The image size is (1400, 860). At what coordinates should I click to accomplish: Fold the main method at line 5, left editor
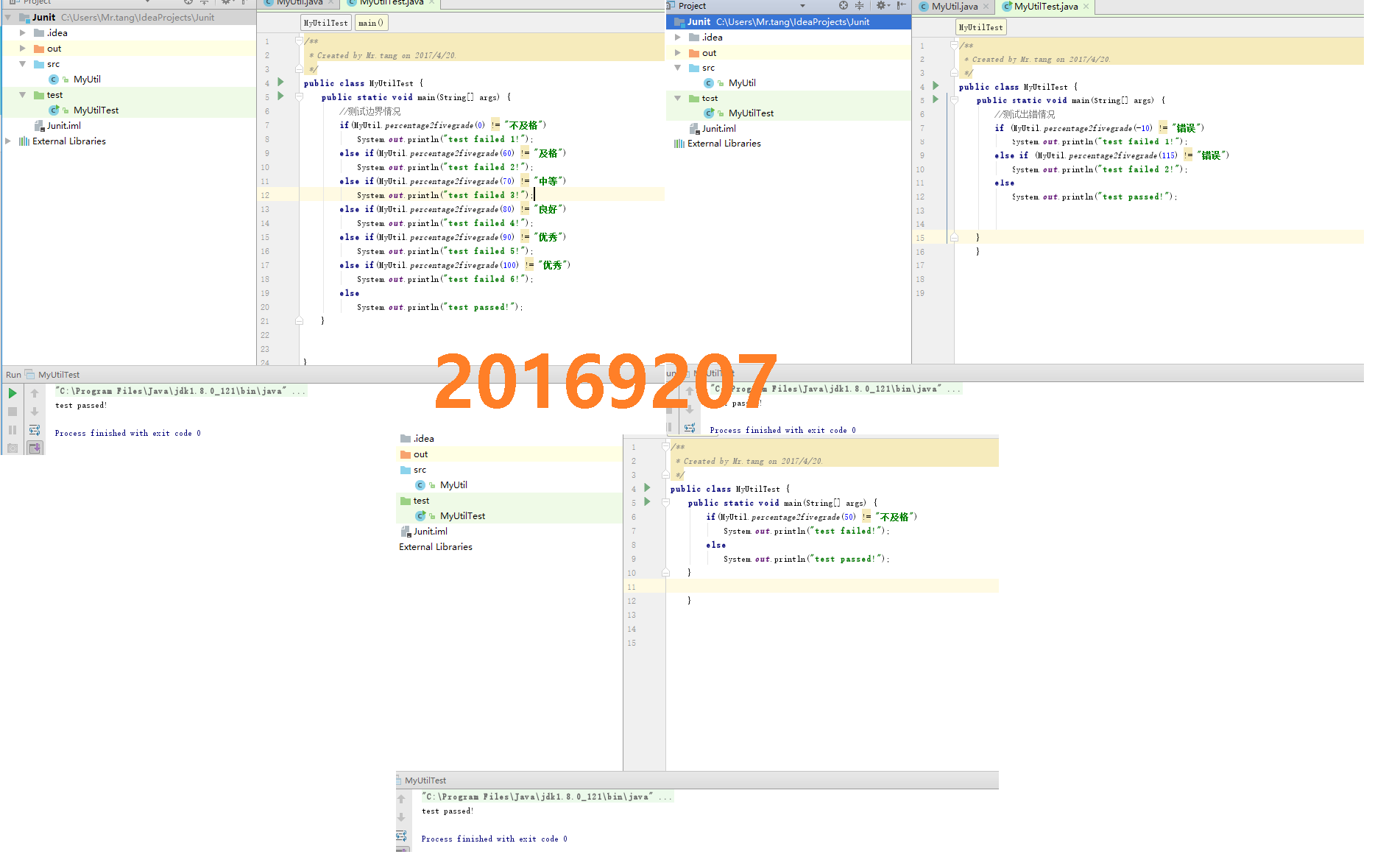(x=300, y=96)
